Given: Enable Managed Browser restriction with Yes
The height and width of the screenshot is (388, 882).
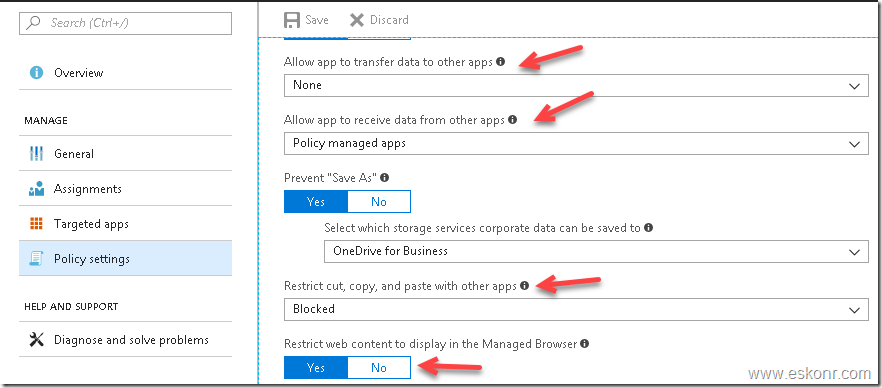Looking at the screenshot, I should coord(316,367).
